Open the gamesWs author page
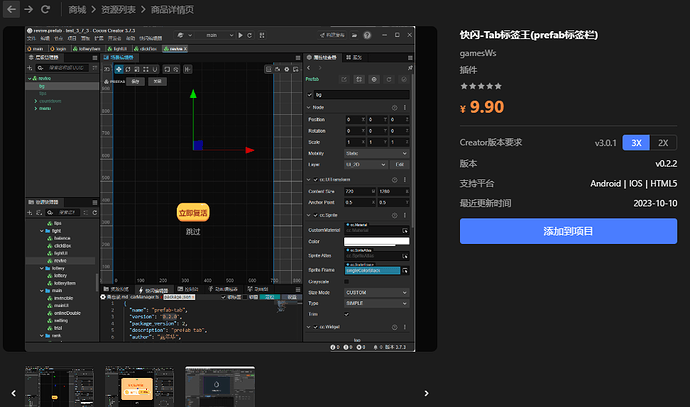 [x=478, y=53]
